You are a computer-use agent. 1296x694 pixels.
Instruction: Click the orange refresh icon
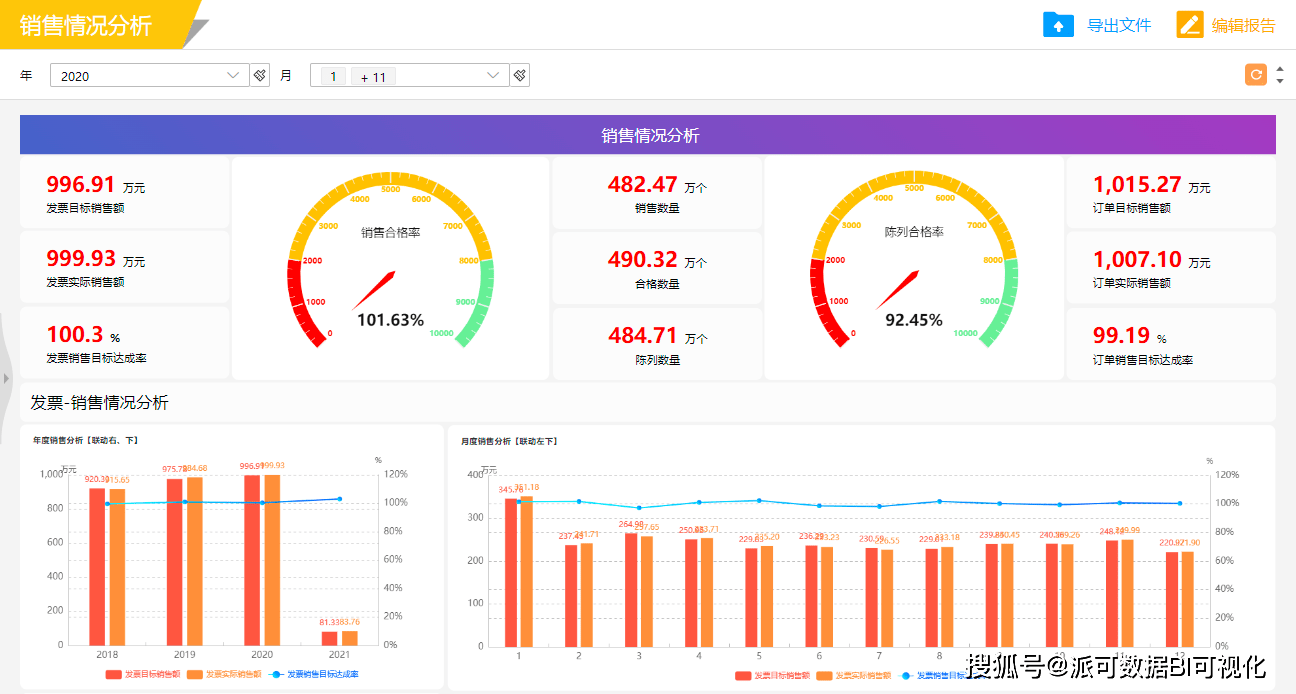[x=1255, y=74]
